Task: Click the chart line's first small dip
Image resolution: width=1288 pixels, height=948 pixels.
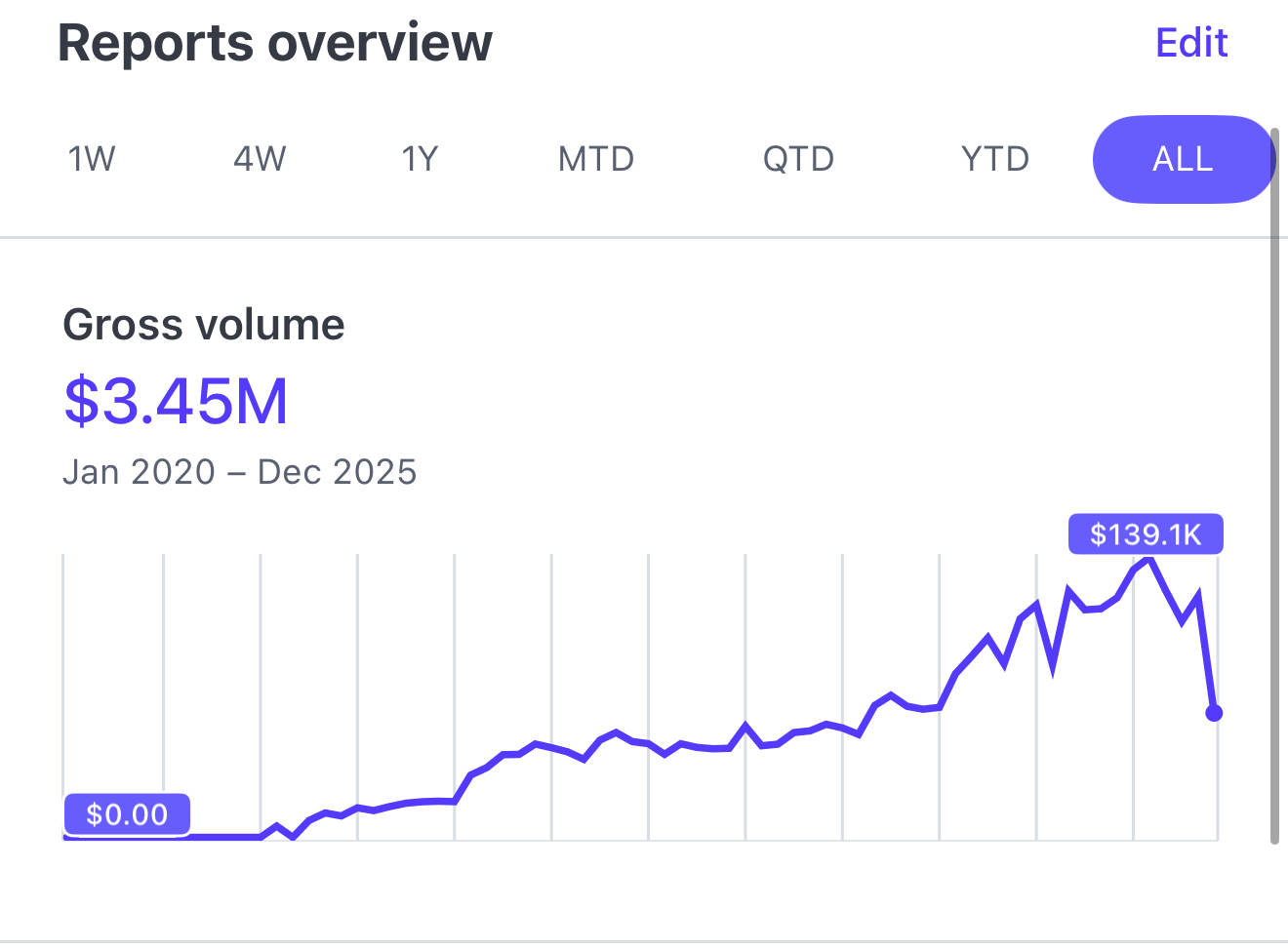Action: point(293,837)
